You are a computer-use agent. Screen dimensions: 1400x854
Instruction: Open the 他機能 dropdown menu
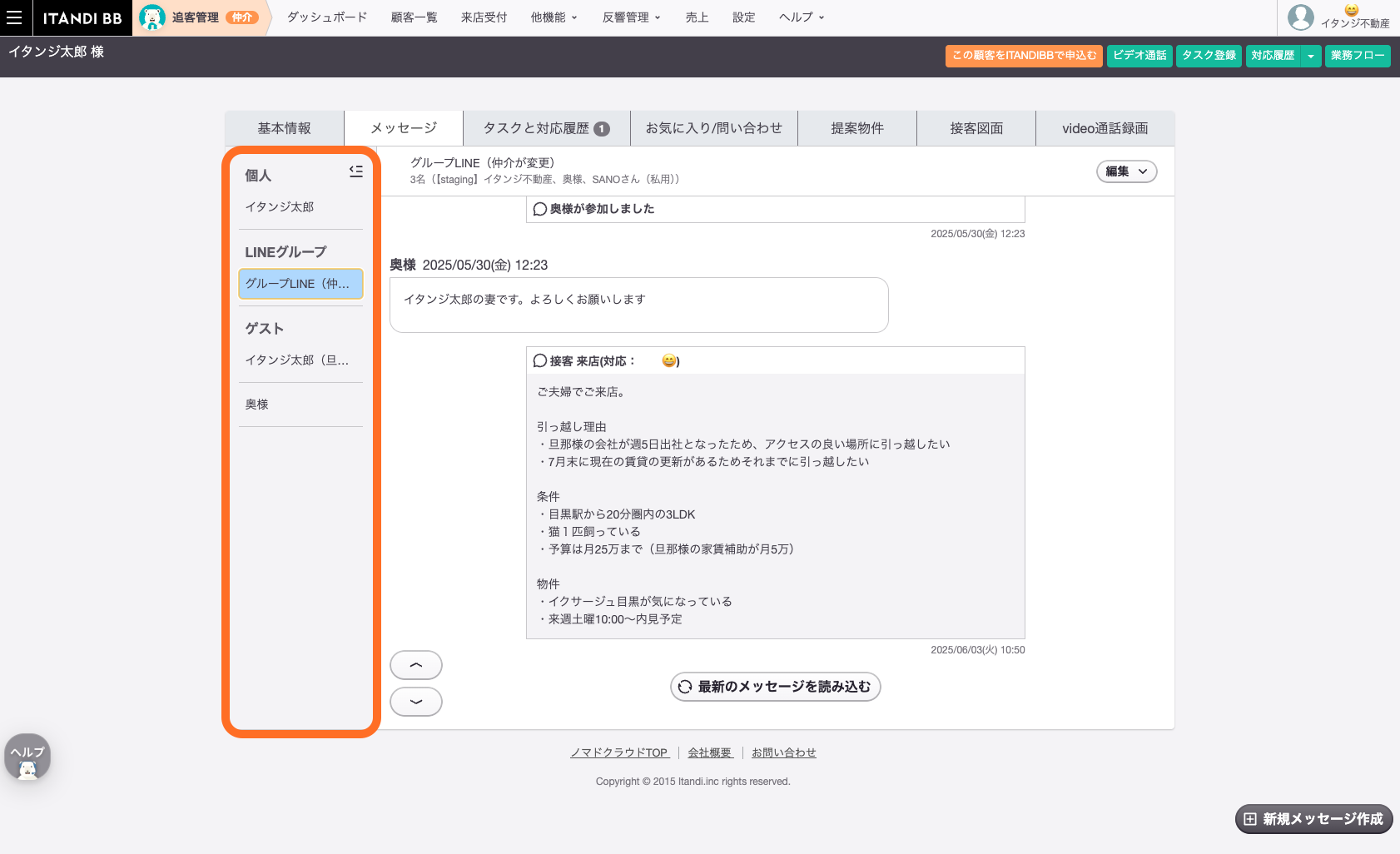[x=554, y=17]
